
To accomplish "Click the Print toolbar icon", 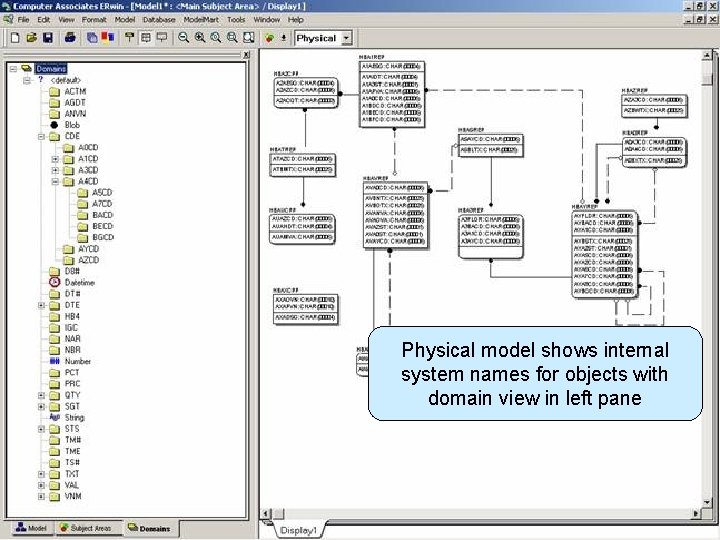I will coord(70,38).
